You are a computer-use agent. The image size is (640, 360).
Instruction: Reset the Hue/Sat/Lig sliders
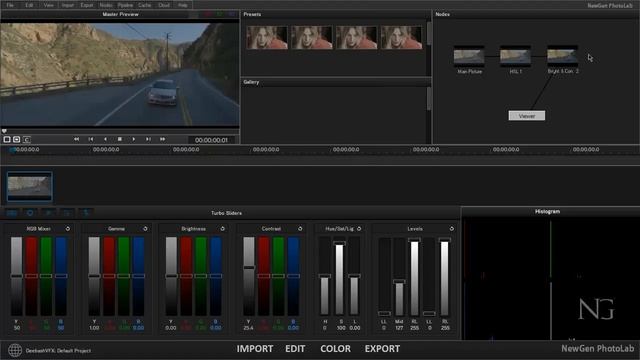pyautogui.click(x=359, y=229)
